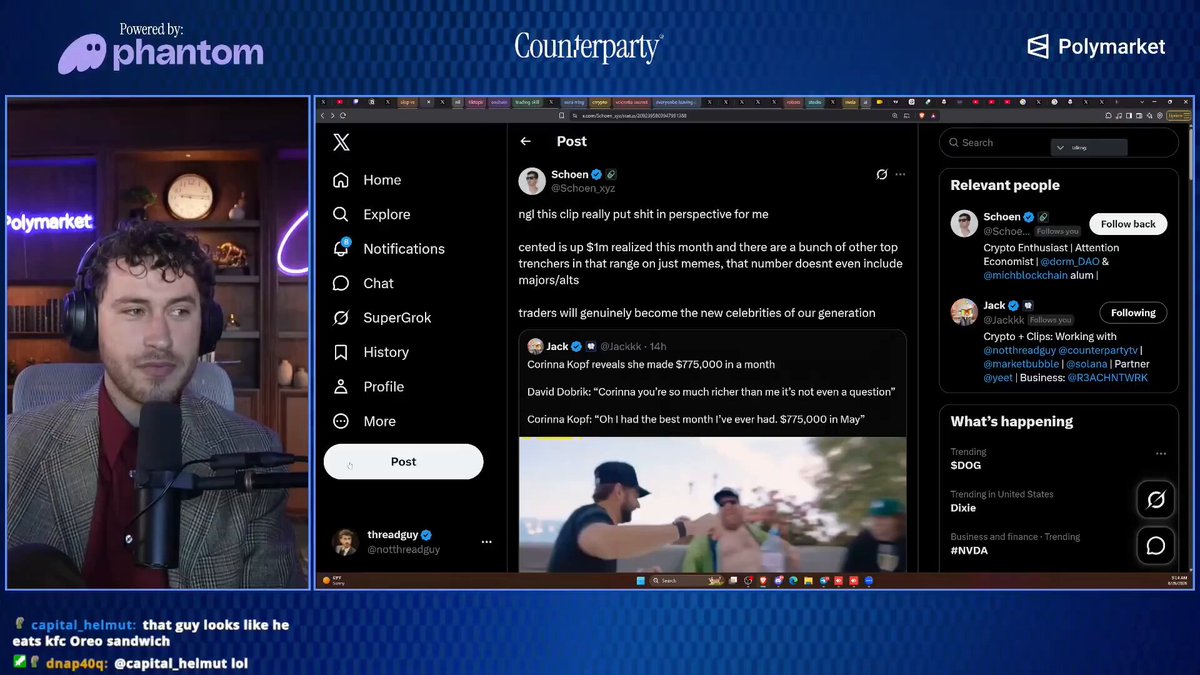The width and height of the screenshot is (1200, 675).
Task: Click the browser forward arrow
Action: (332, 115)
